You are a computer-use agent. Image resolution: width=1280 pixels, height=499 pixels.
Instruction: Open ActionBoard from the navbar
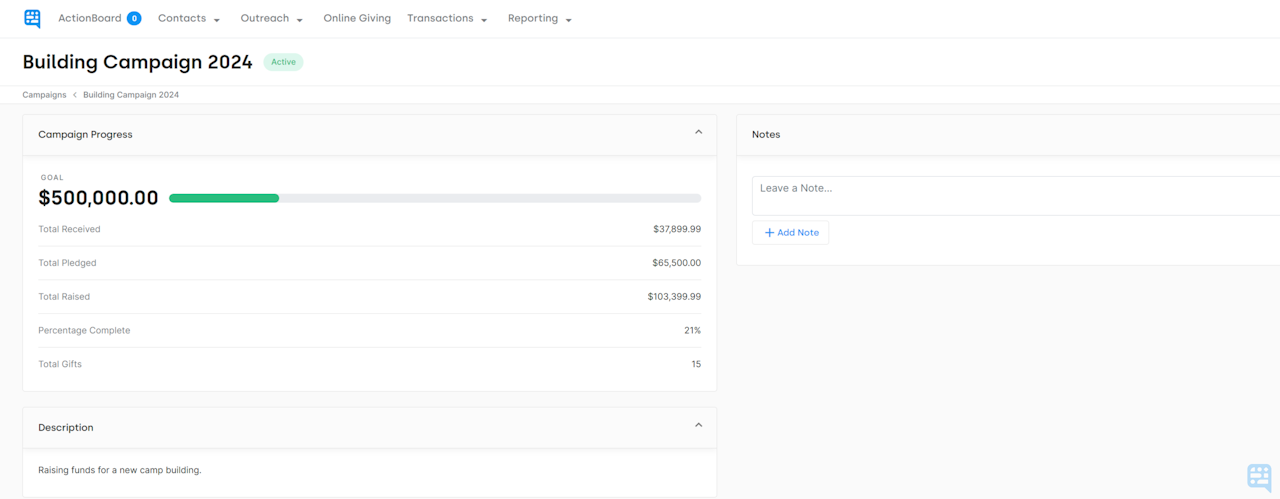89,19
